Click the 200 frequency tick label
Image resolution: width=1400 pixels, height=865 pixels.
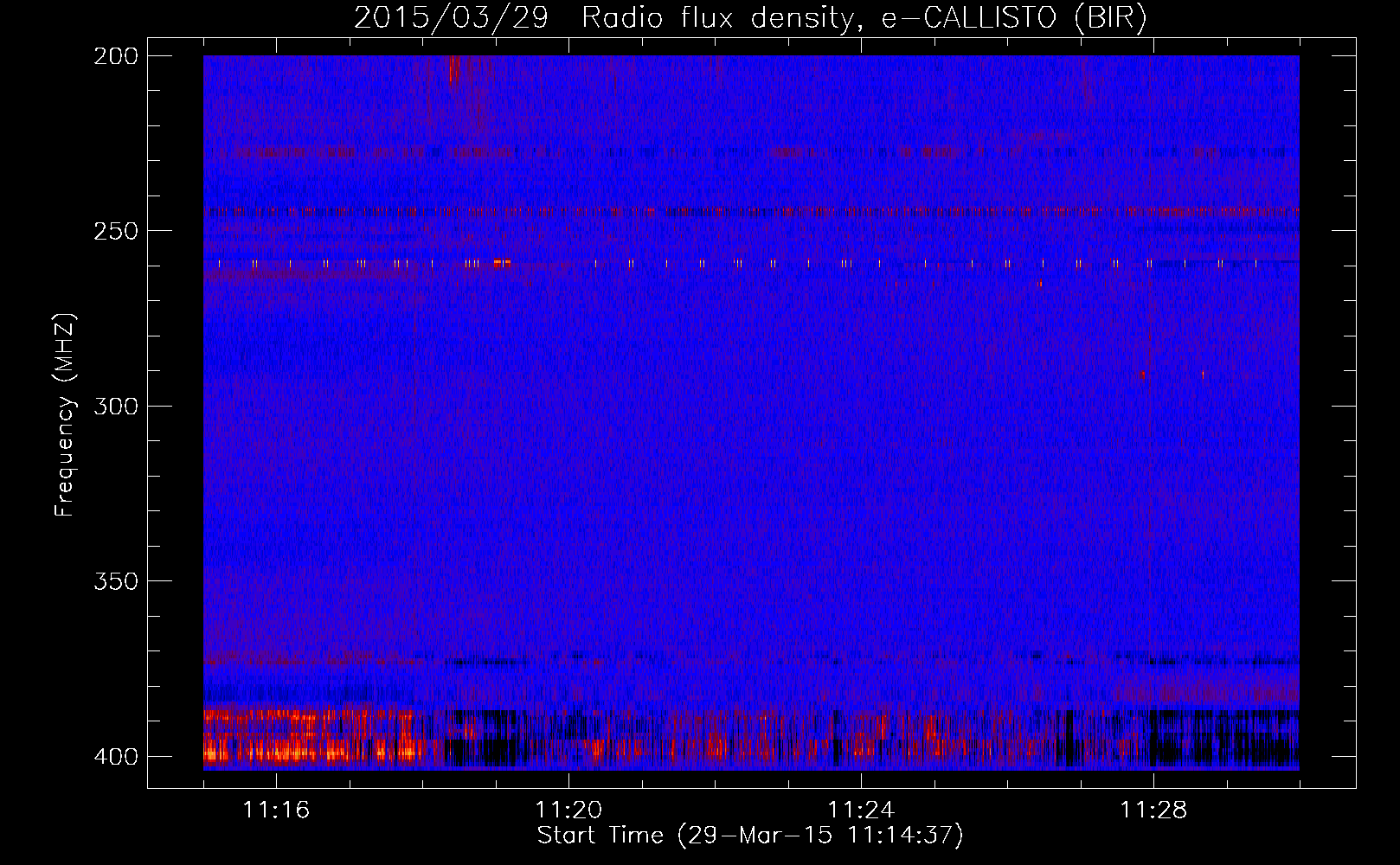115,56
